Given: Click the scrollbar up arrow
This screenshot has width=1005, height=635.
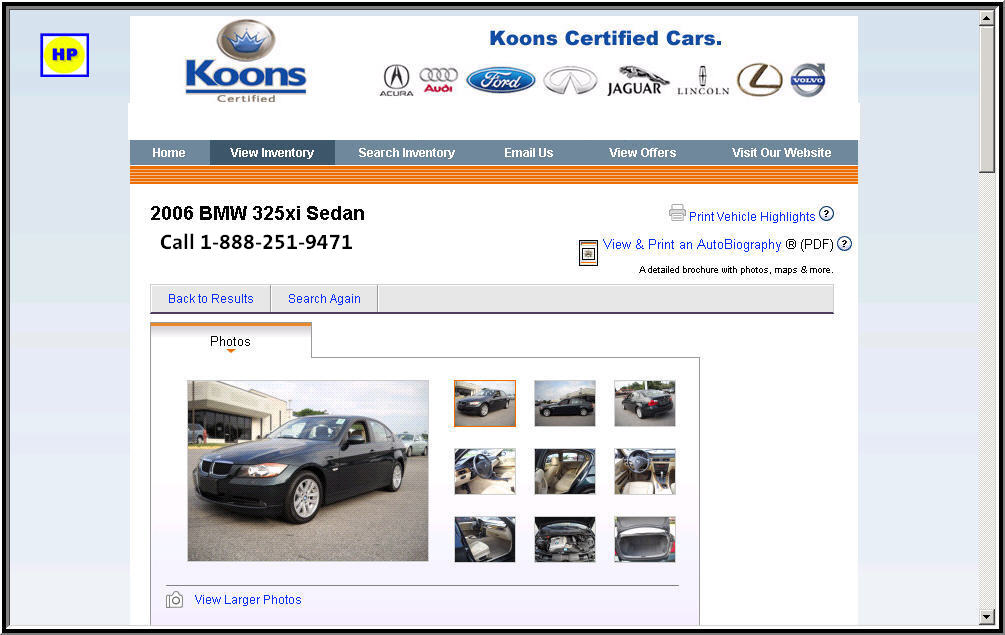Looking at the screenshot, I should 987,18.
